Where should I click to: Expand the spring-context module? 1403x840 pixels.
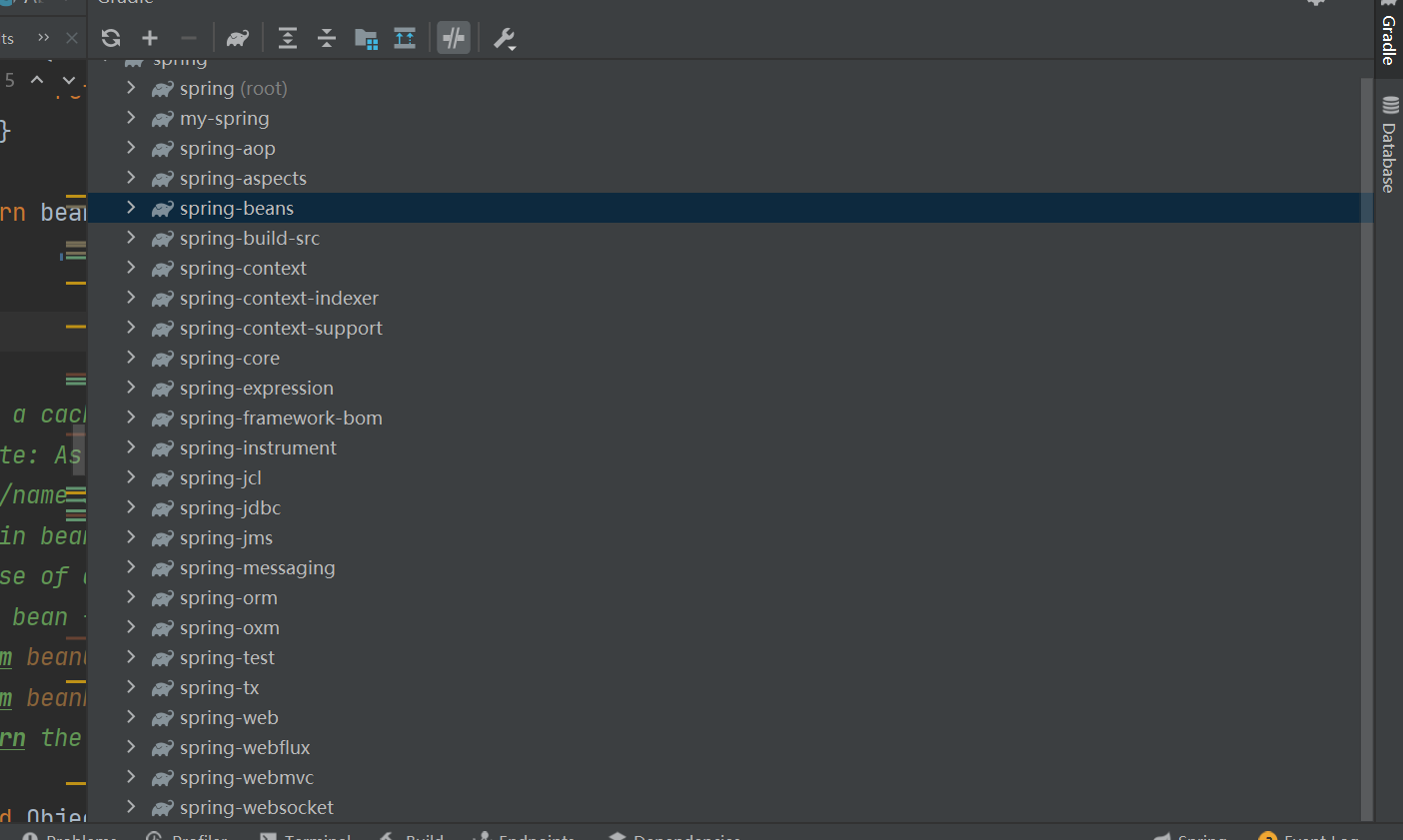[x=131, y=268]
